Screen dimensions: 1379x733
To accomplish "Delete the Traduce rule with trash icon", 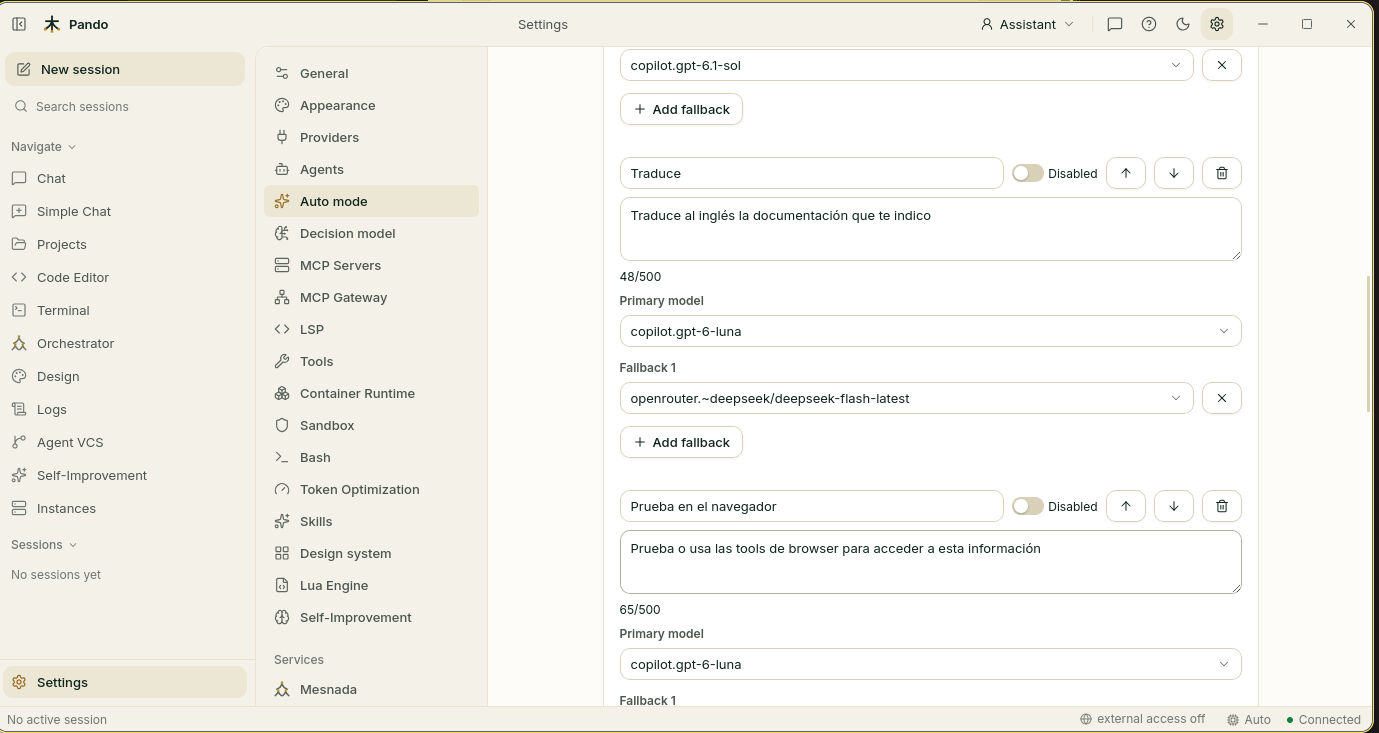I will (1222, 173).
